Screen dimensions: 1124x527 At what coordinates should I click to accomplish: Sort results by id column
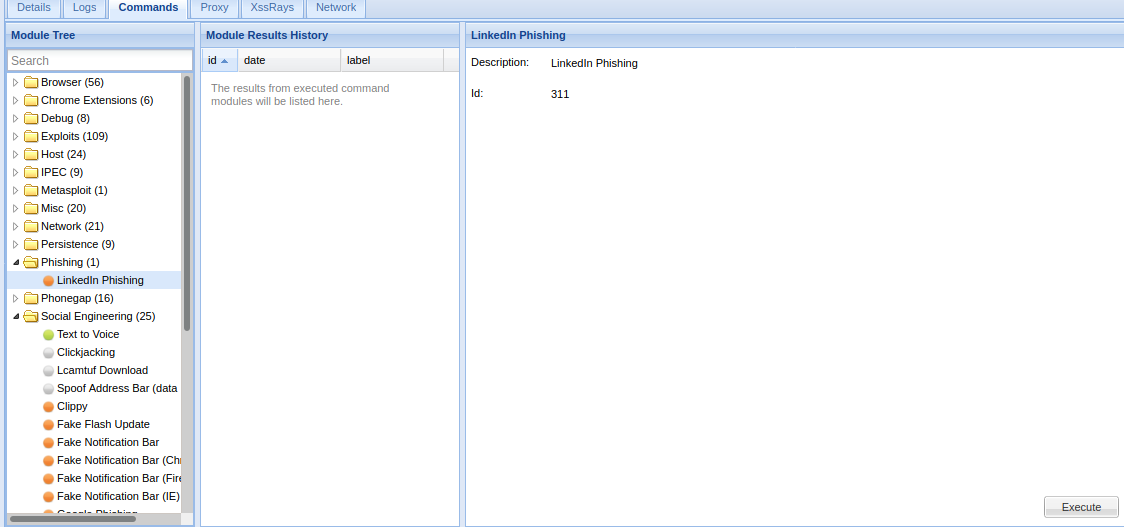(219, 60)
